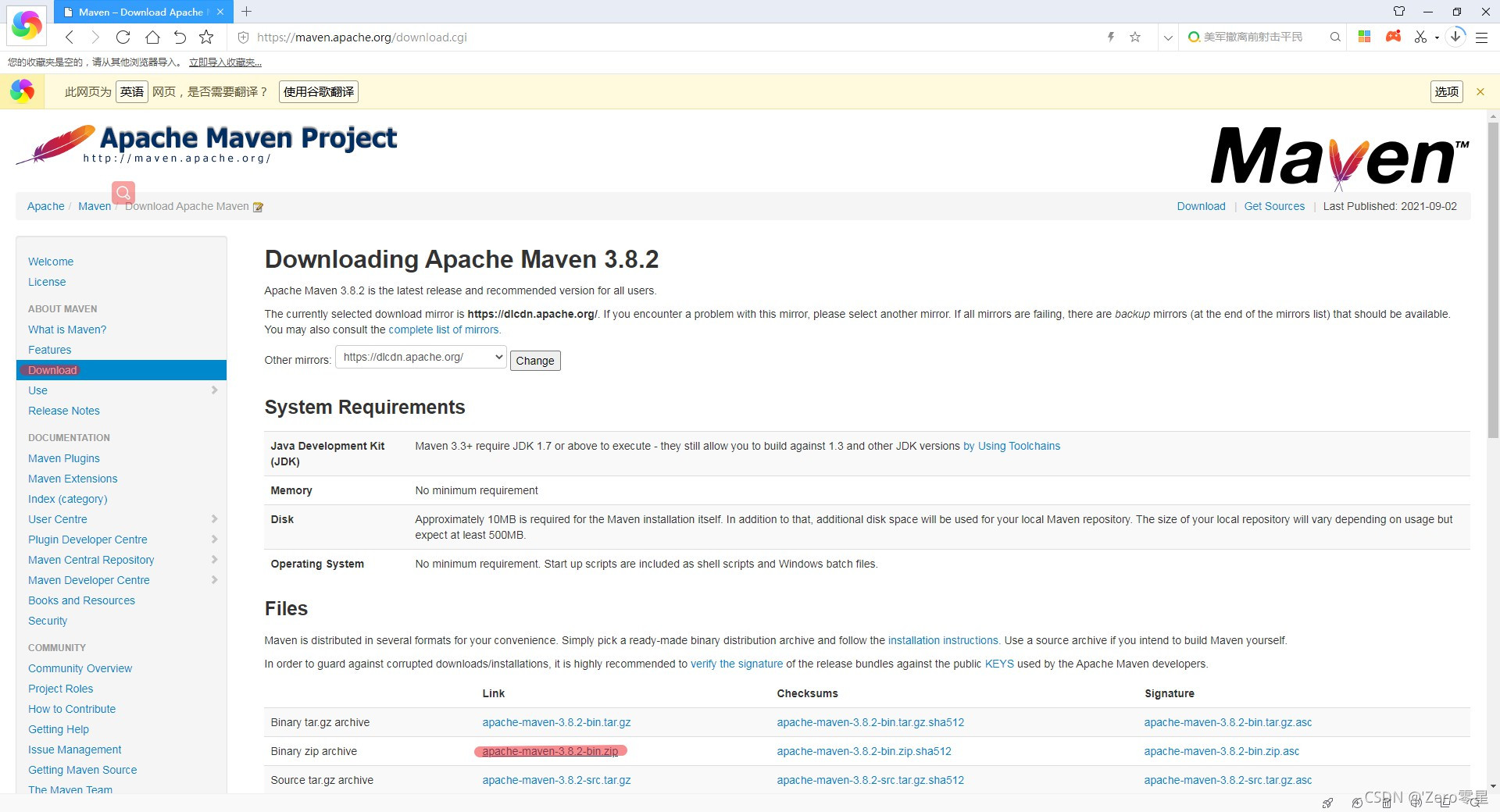
Task: Click the page vertical scrollbar thumb
Action: (x=1493, y=280)
